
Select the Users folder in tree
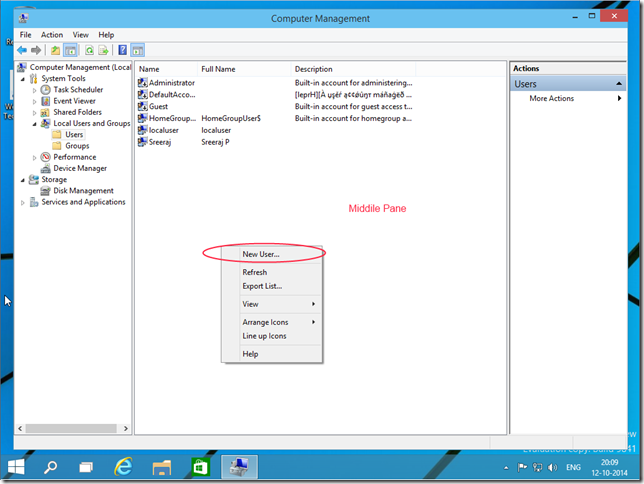[x=69, y=135]
